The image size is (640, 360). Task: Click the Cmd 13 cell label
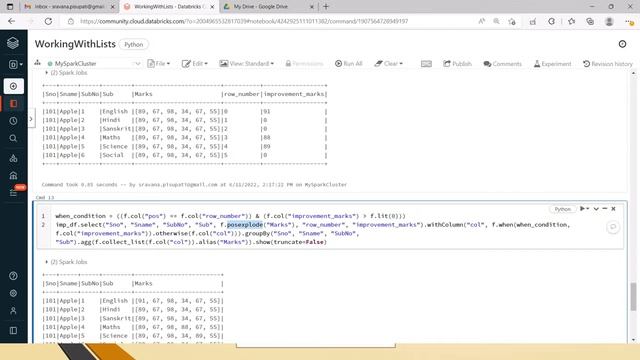point(45,198)
